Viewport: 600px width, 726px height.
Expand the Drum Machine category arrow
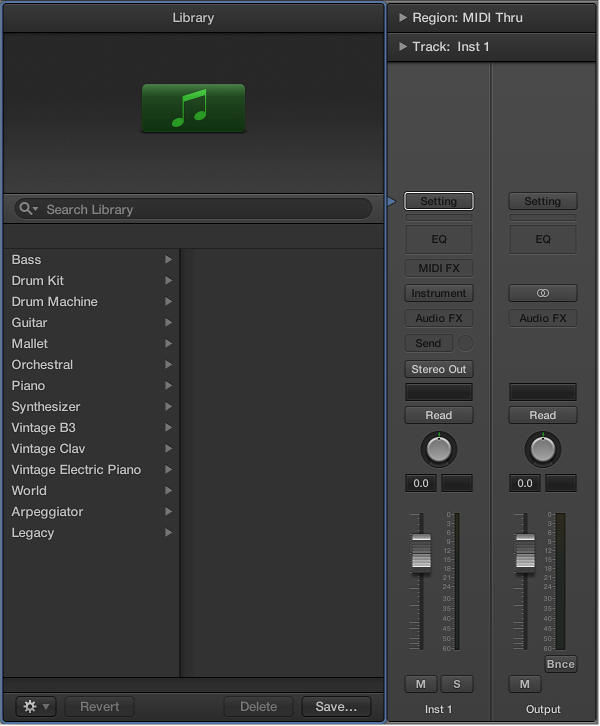(x=169, y=301)
